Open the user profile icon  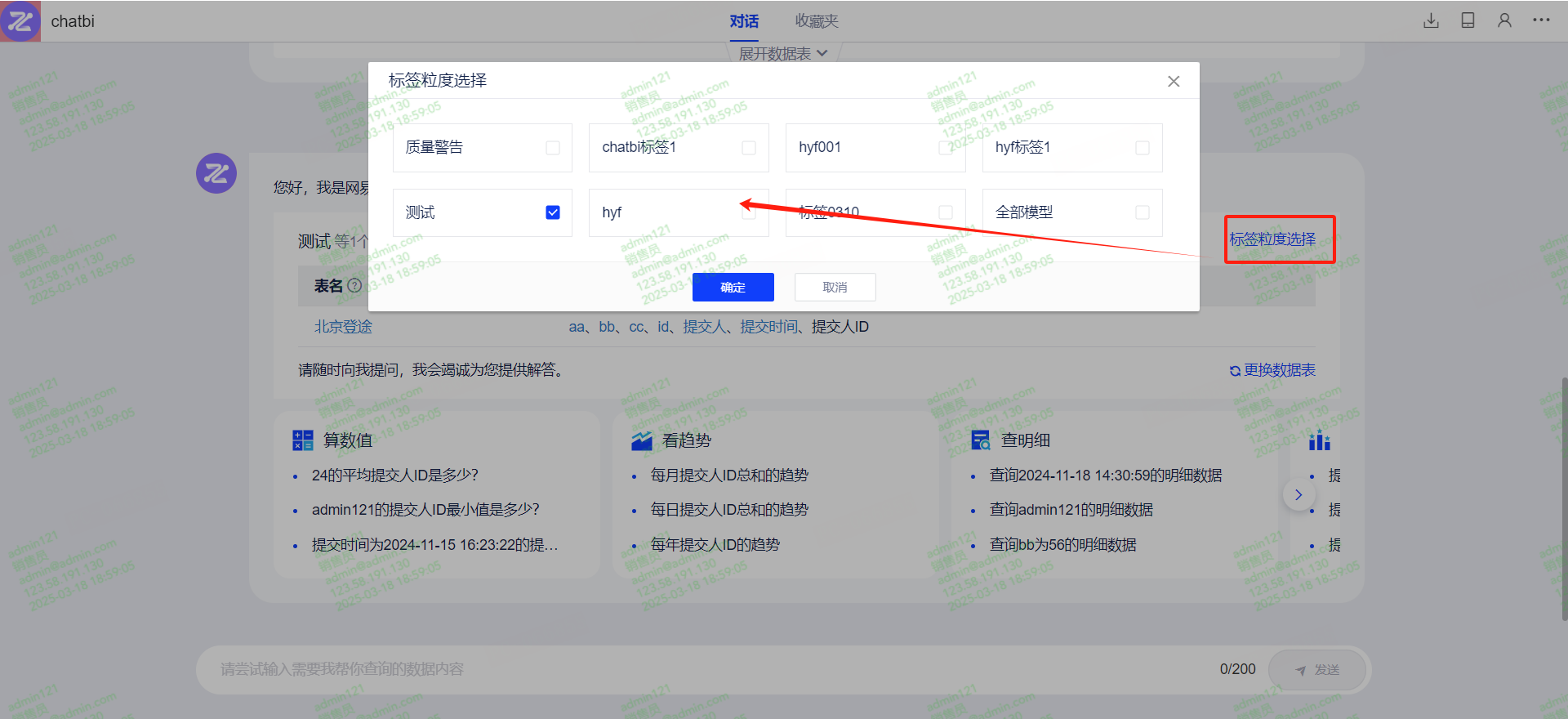coord(1504,21)
